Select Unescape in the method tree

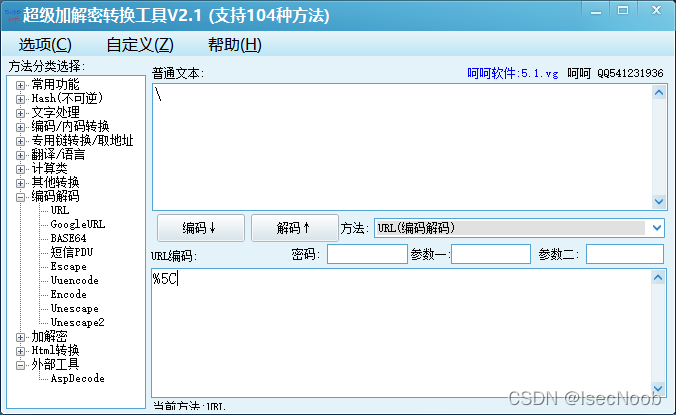tap(75, 309)
